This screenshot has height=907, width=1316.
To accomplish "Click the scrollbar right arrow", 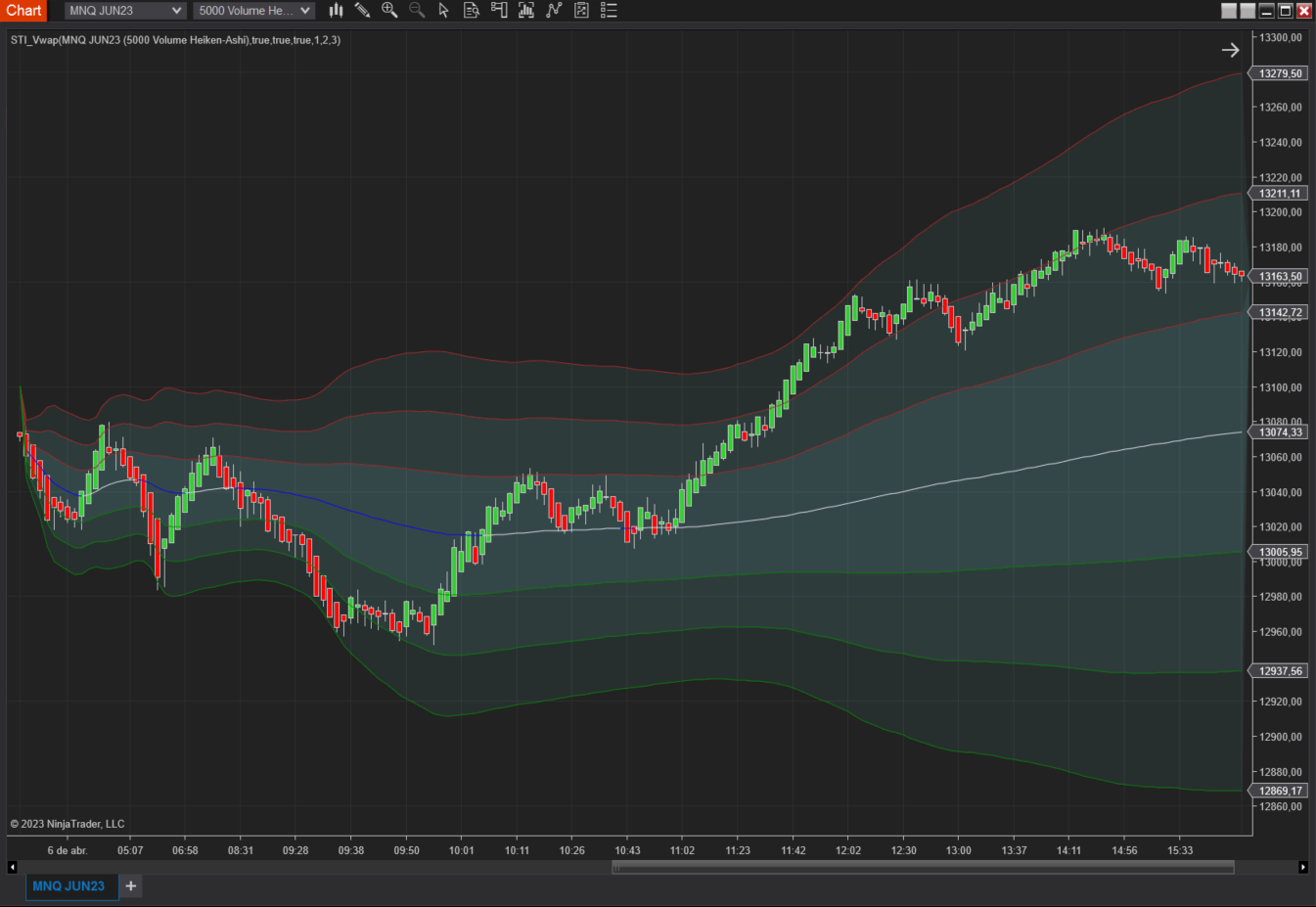I will (x=1303, y=867).
